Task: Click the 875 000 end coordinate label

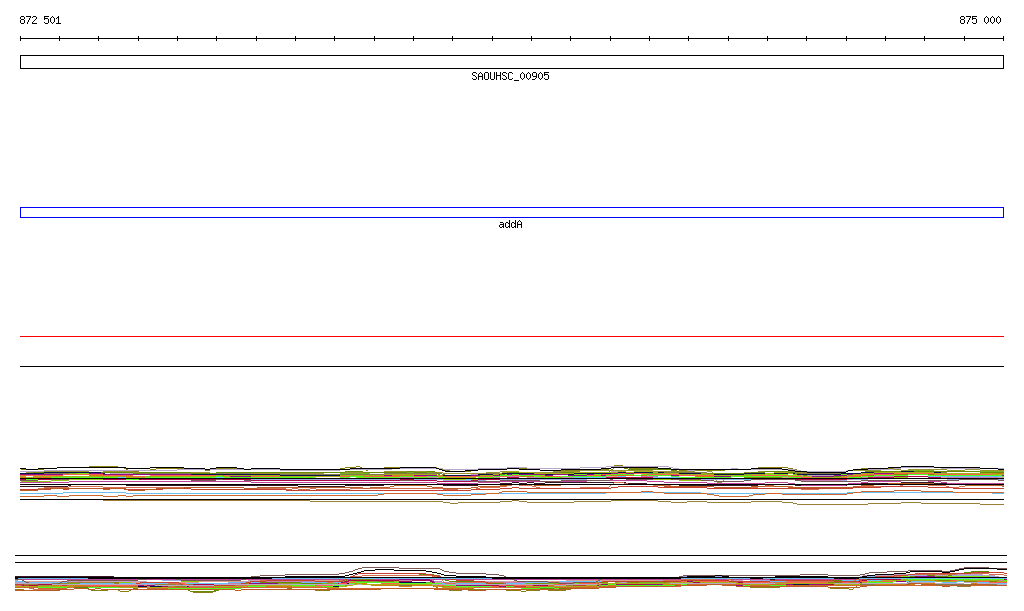Action: (979, 20)
